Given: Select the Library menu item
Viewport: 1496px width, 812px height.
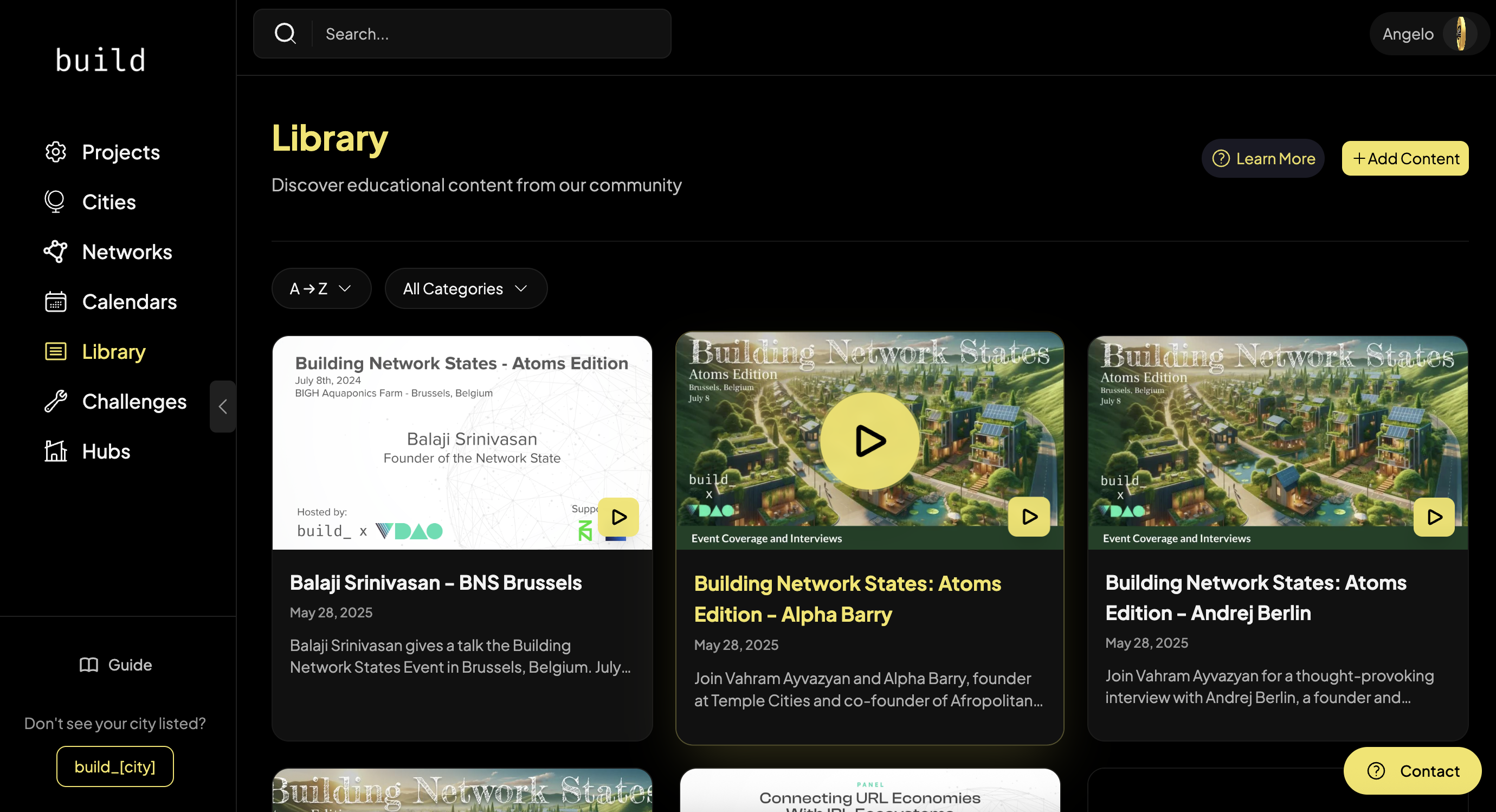Looking at the screenshot, I should point(113,351).
